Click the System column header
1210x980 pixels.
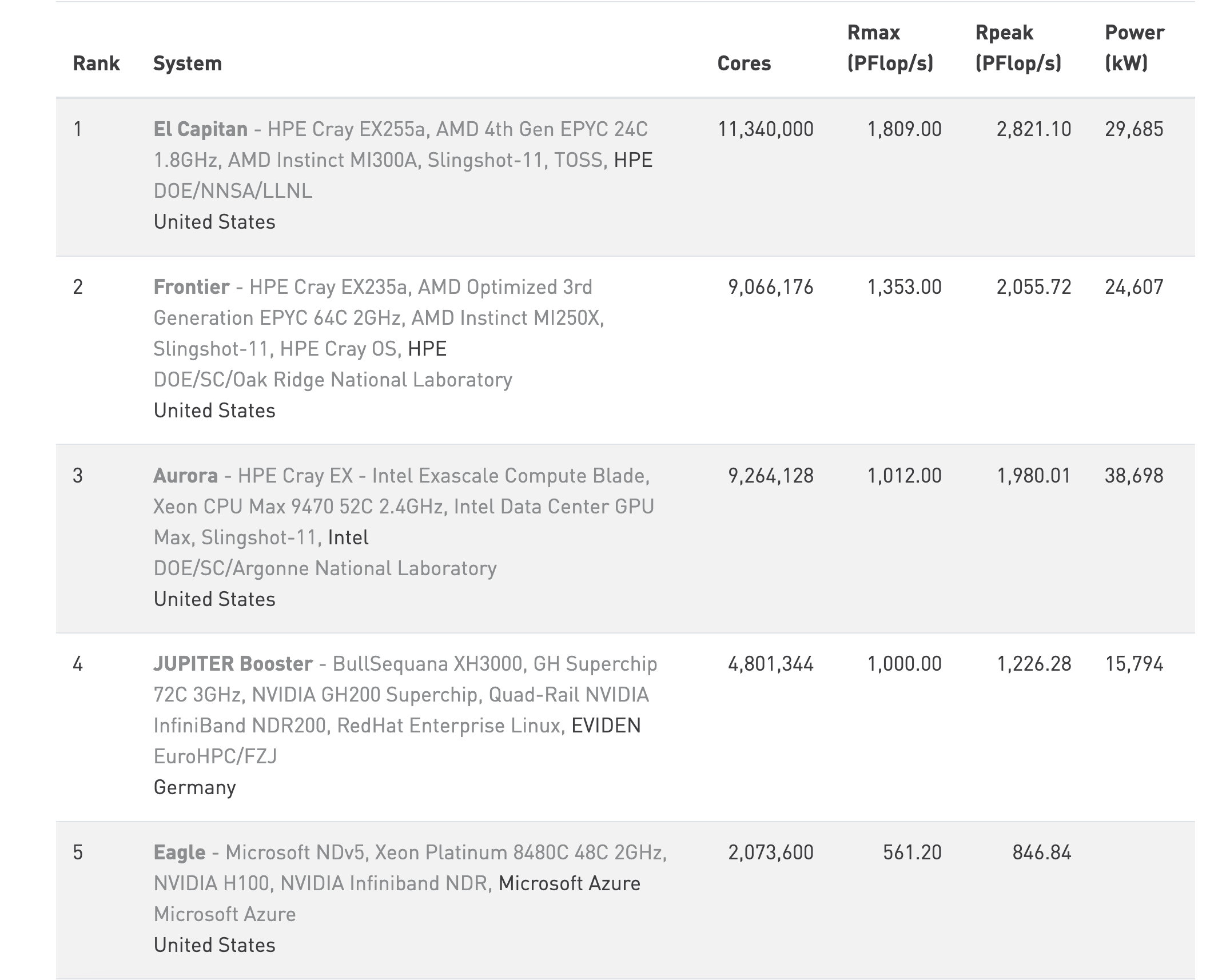coord(187,63)
